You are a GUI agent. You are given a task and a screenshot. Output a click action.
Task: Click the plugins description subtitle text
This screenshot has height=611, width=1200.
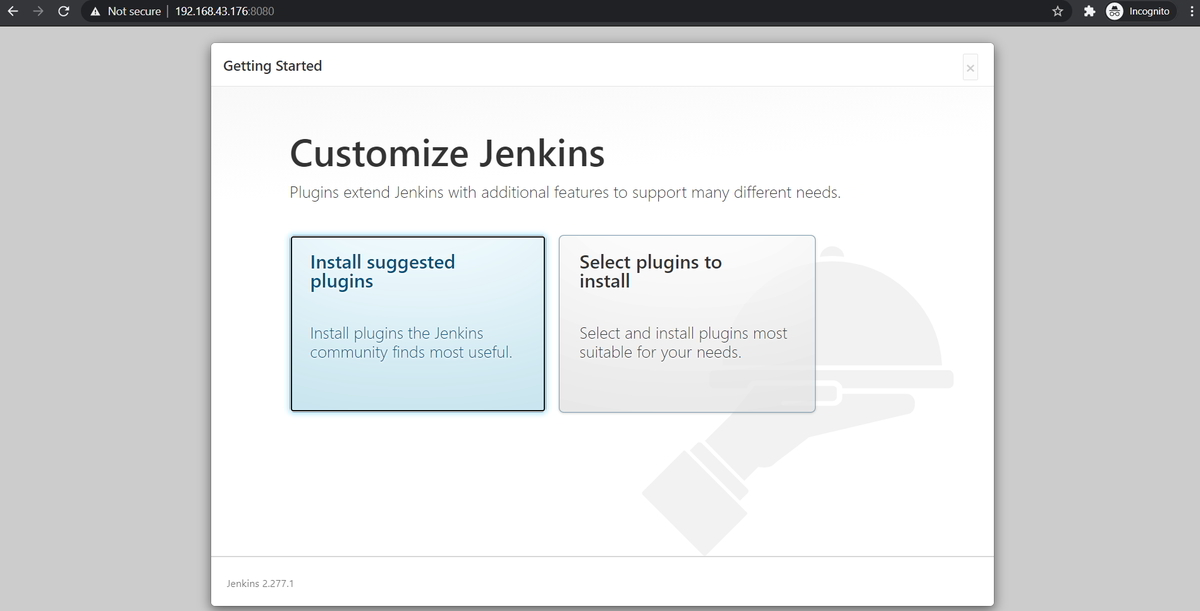click(x=565, y=192)
